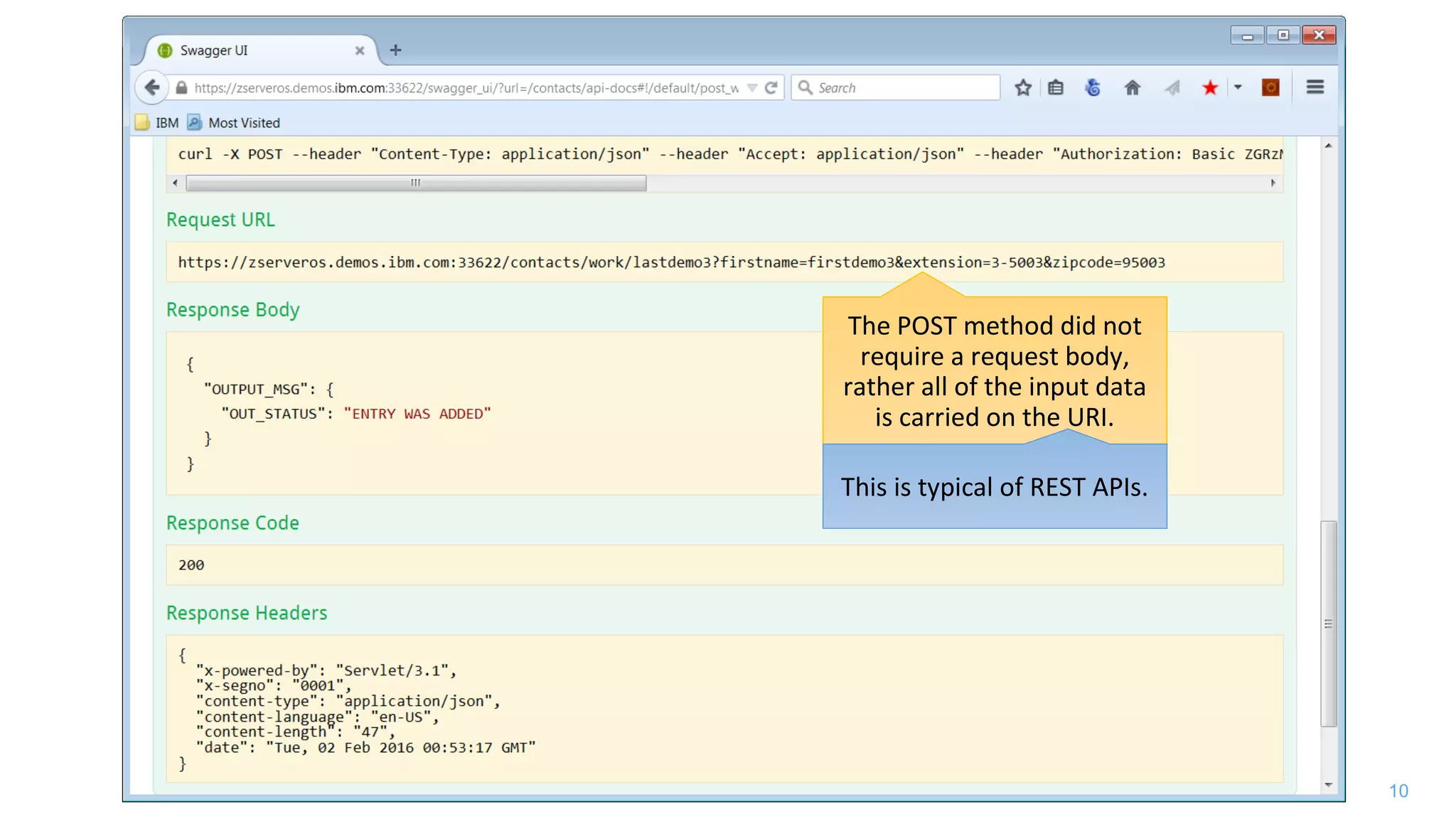Close the Swagger UI tab
This screenshot has height=819, width=1456.
(360, 50)
